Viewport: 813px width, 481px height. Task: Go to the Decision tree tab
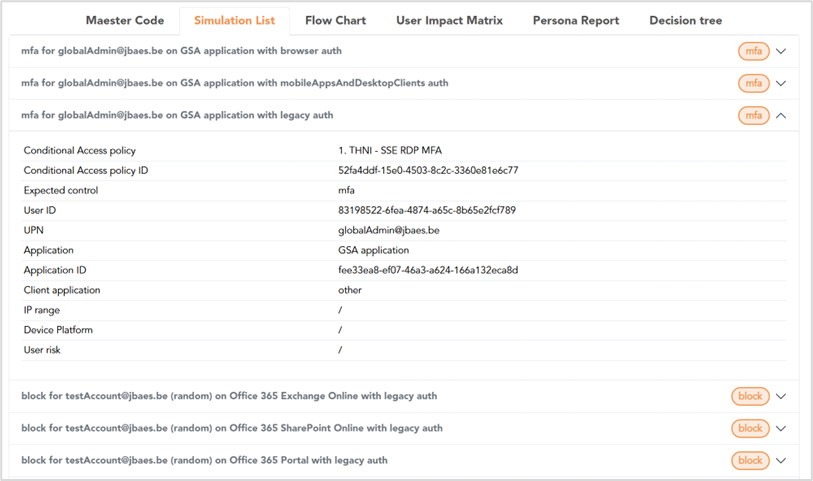[x=685, y=21]
